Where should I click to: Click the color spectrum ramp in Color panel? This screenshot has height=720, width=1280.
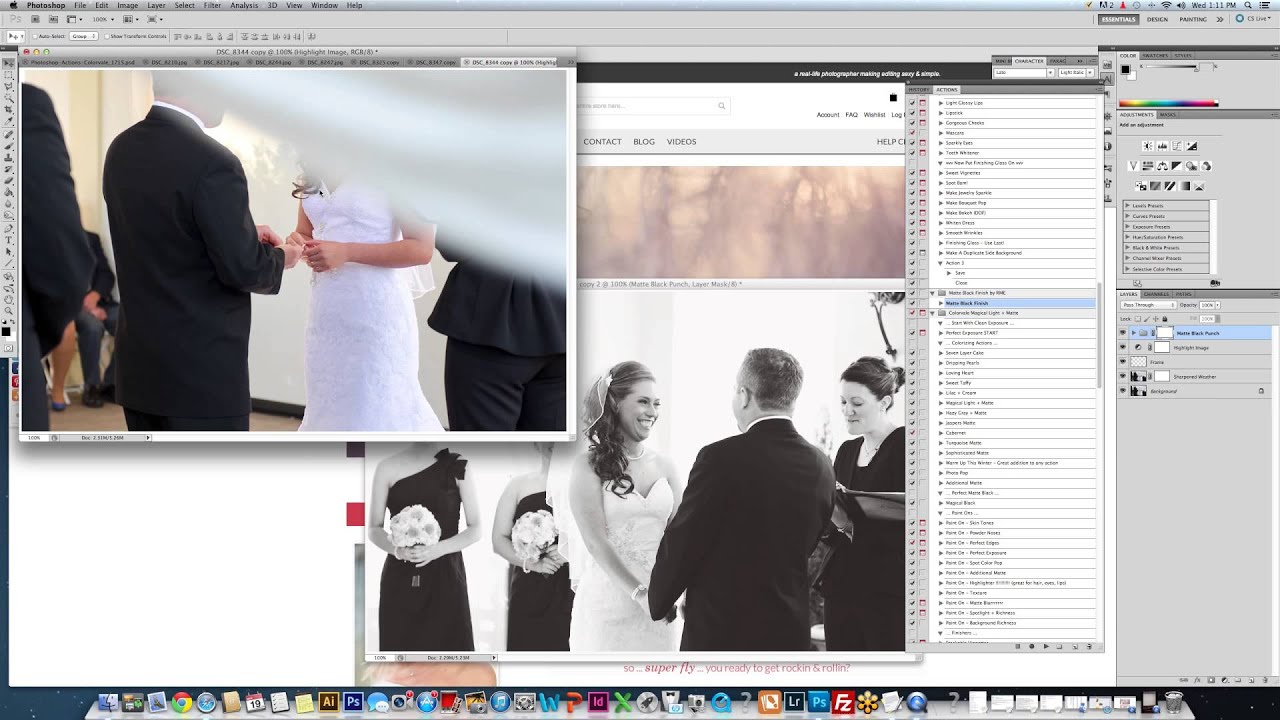coord(1168,103)
